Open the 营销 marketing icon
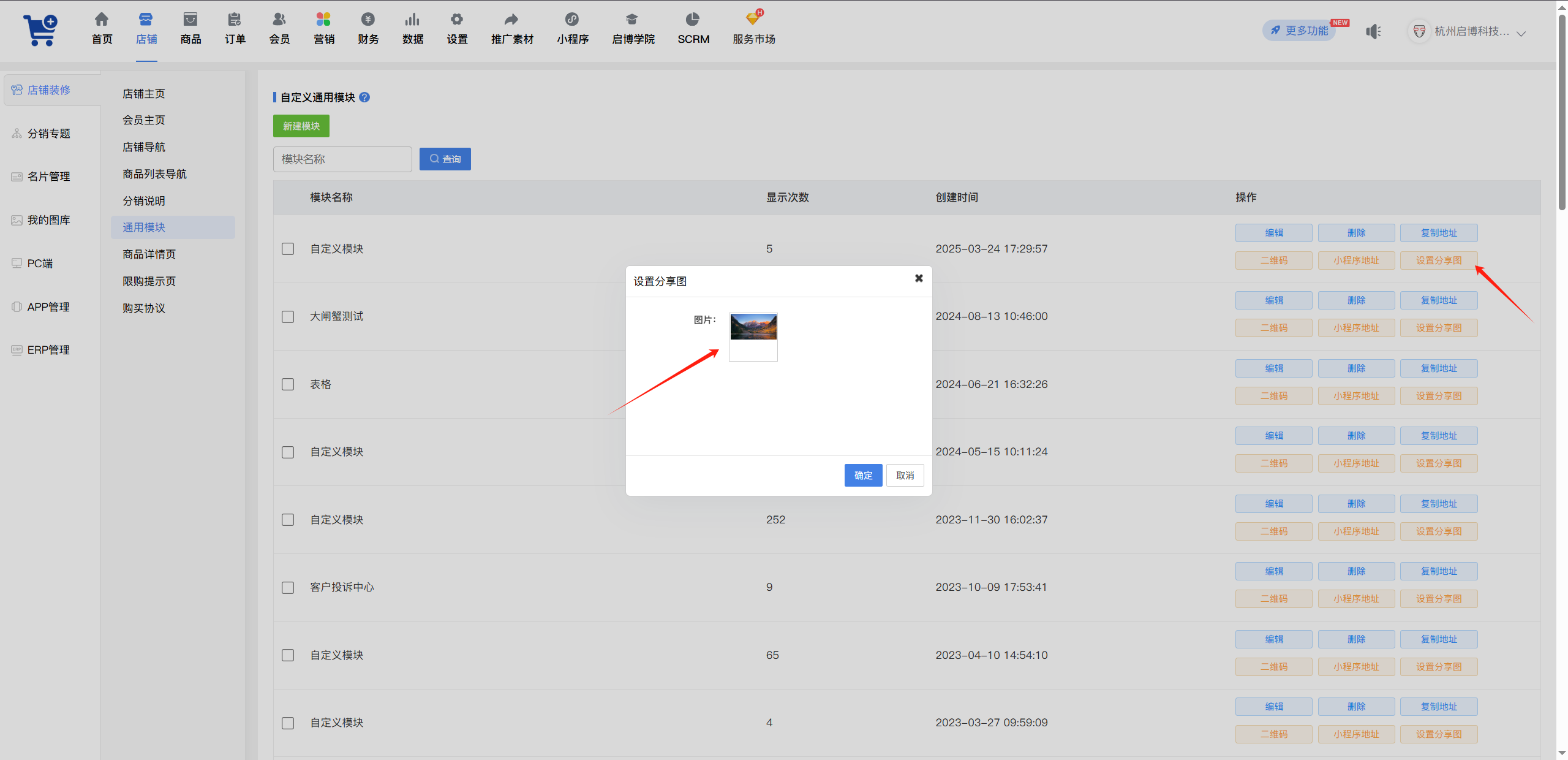The width and height of the screenshot is (1568, 760). point(323,20)
